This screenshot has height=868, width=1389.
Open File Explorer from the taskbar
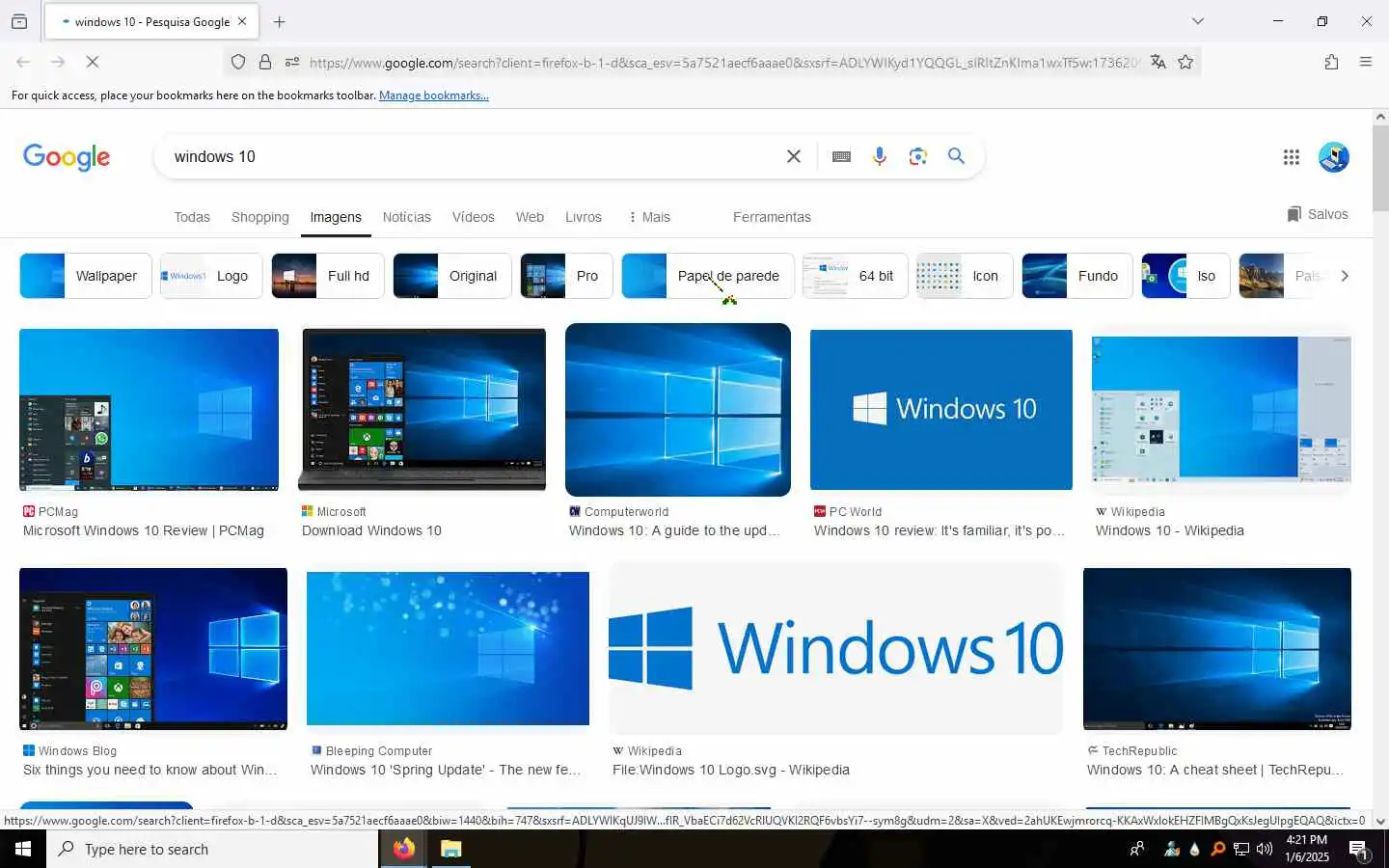(450, 849)
